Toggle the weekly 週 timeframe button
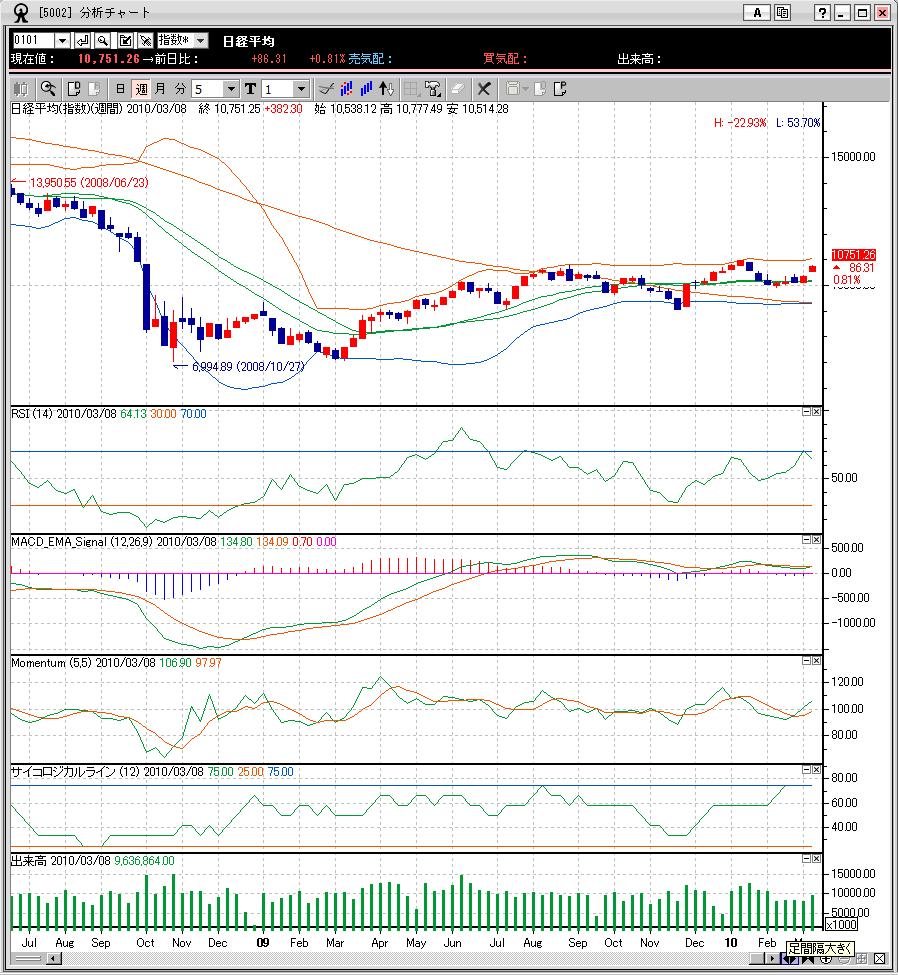Screen dimensions: 898x975 (x=141, y=89)
